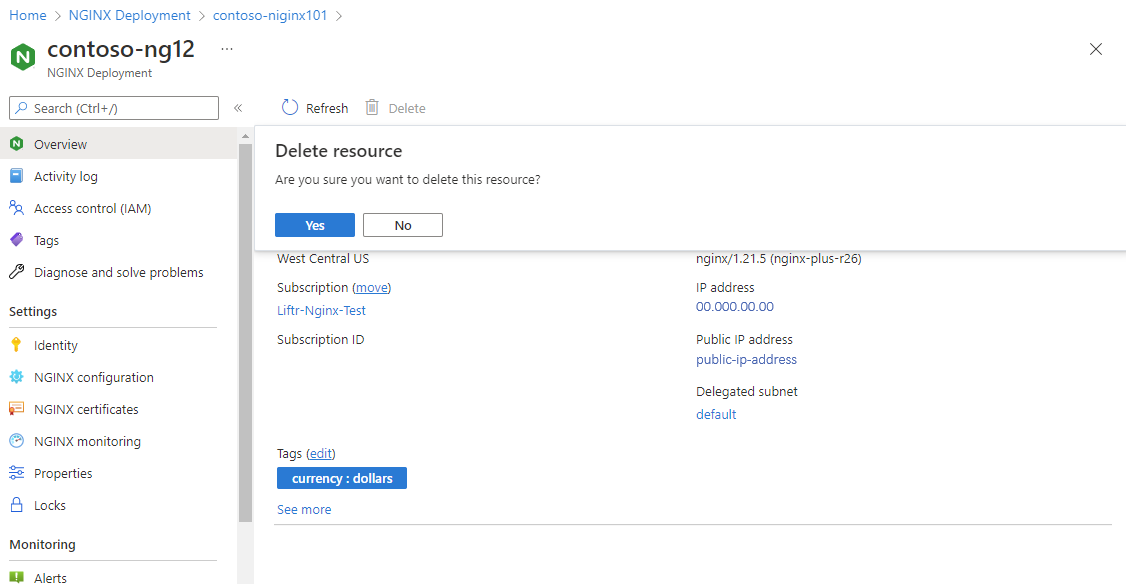Go to Home breadcrumb
The image size is (1126, 584).
28,15
